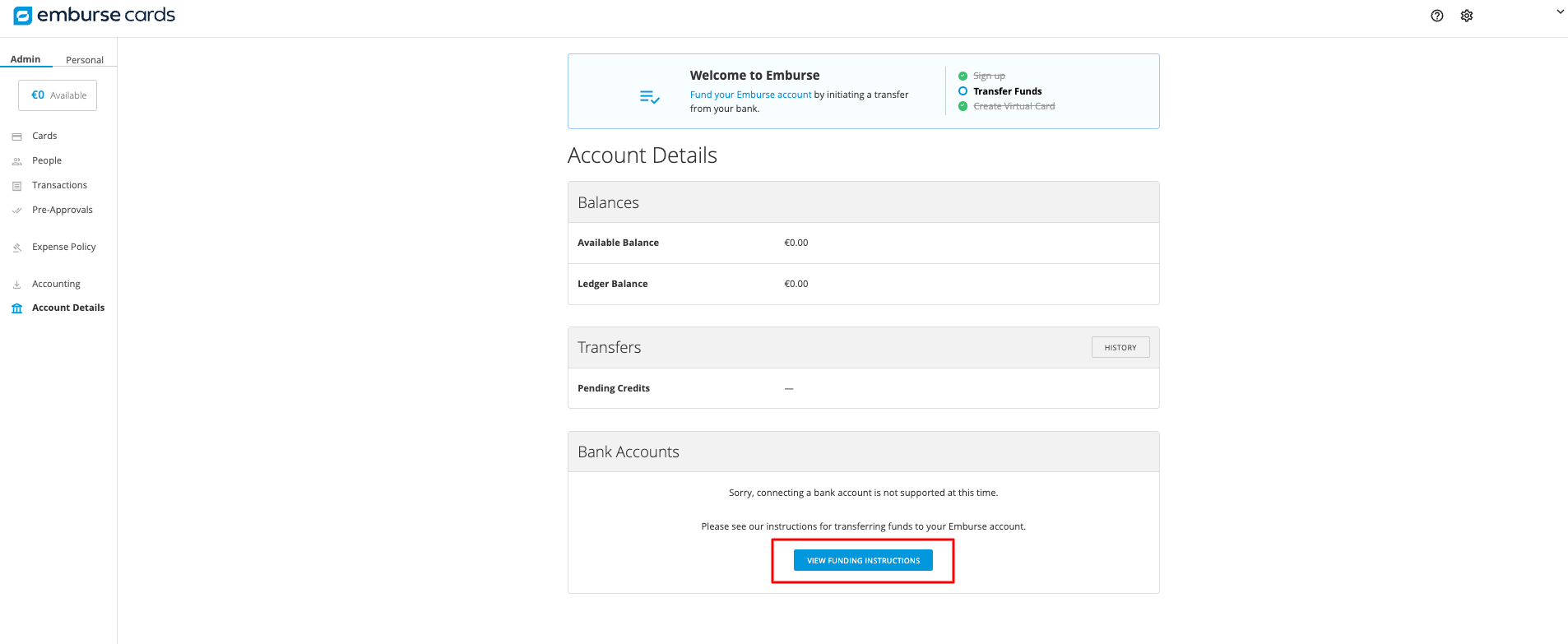The width and height of the screenshot is (1568, 644).
Task: Click the €0 Available balance box
Action: [x=58, y=95]
